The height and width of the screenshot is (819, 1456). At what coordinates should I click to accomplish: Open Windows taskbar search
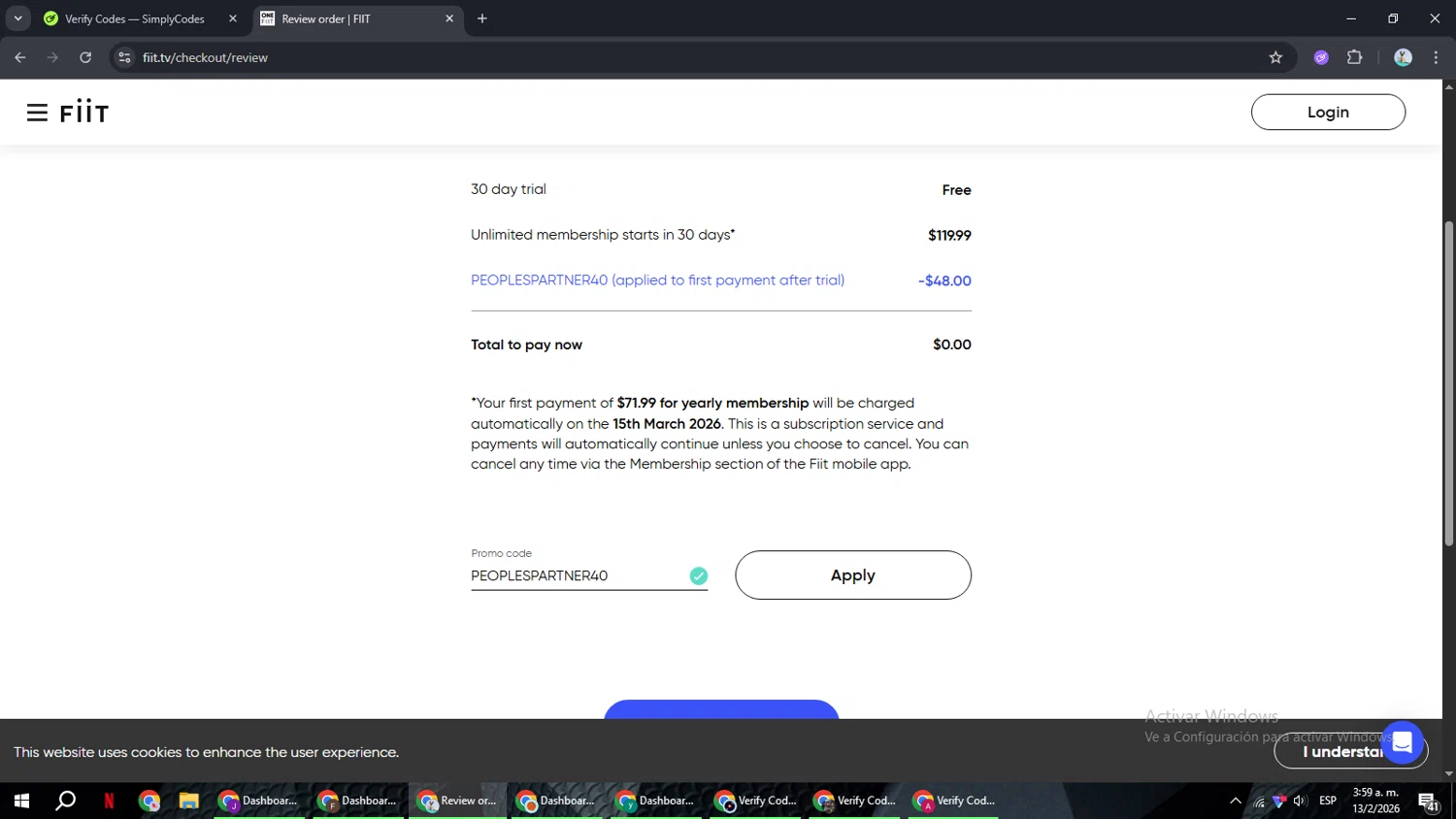click(65, 801)
